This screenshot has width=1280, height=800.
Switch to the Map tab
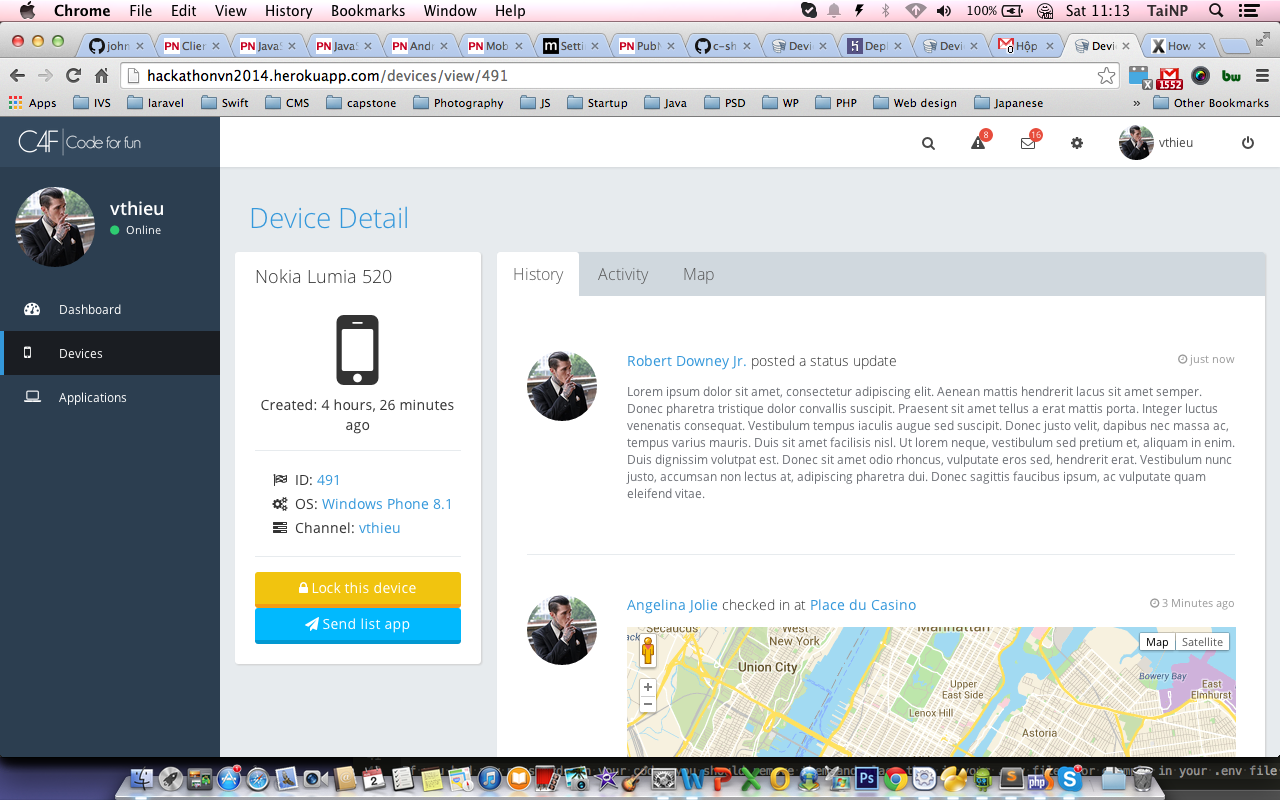(698, 274)
